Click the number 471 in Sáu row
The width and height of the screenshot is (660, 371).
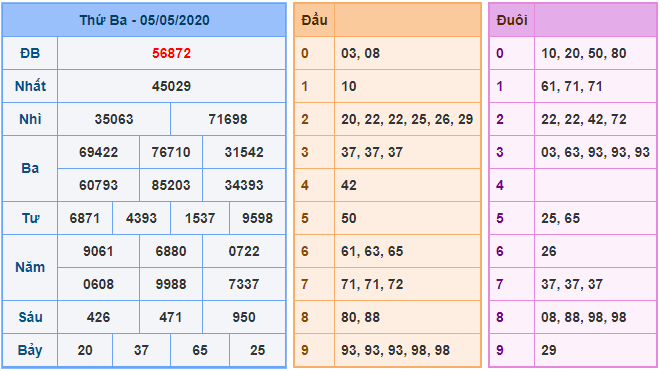coord(170,317)
